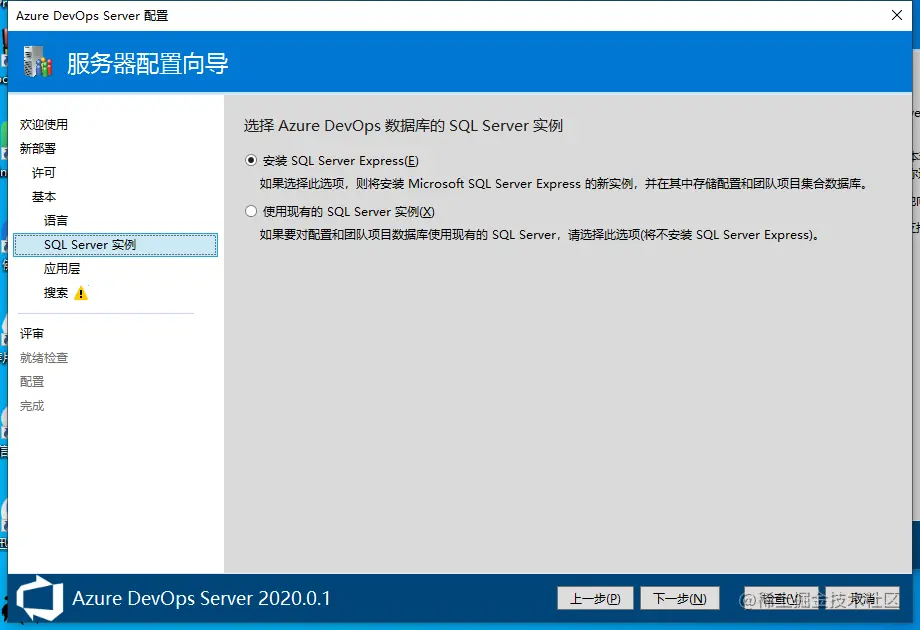The width and height of the screenshot is (920, 630).
Task: Open the 完成 complete step
Action: pyautogui.click(x=32, y=406)
